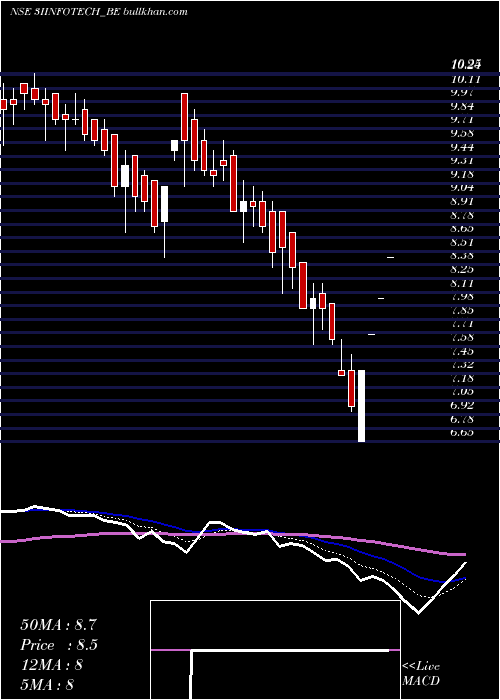This screenshot has height=700, width=500.
Task: Click the 50MA : 8.7 readout
Action: tap(58, 625)
